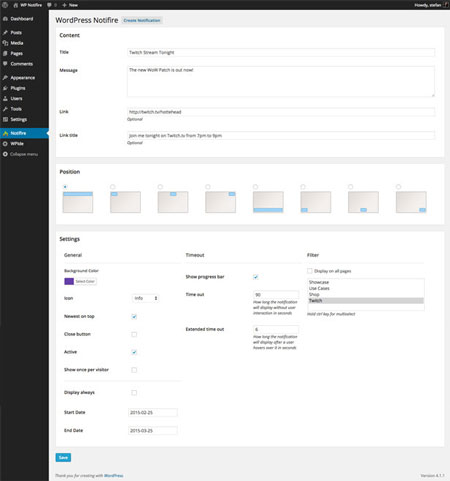Open the Icon dropdown set to Info

145,298
